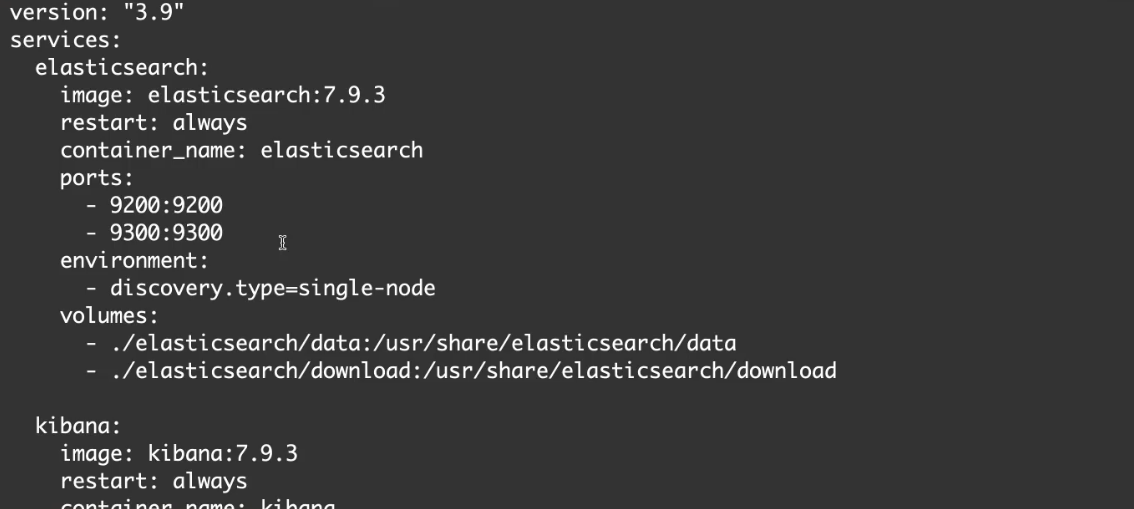Screen dimensions: 1134x509
Task: Click the 9300:9300 port mapping
Action: pyautogui.click(x=166, y=233)
